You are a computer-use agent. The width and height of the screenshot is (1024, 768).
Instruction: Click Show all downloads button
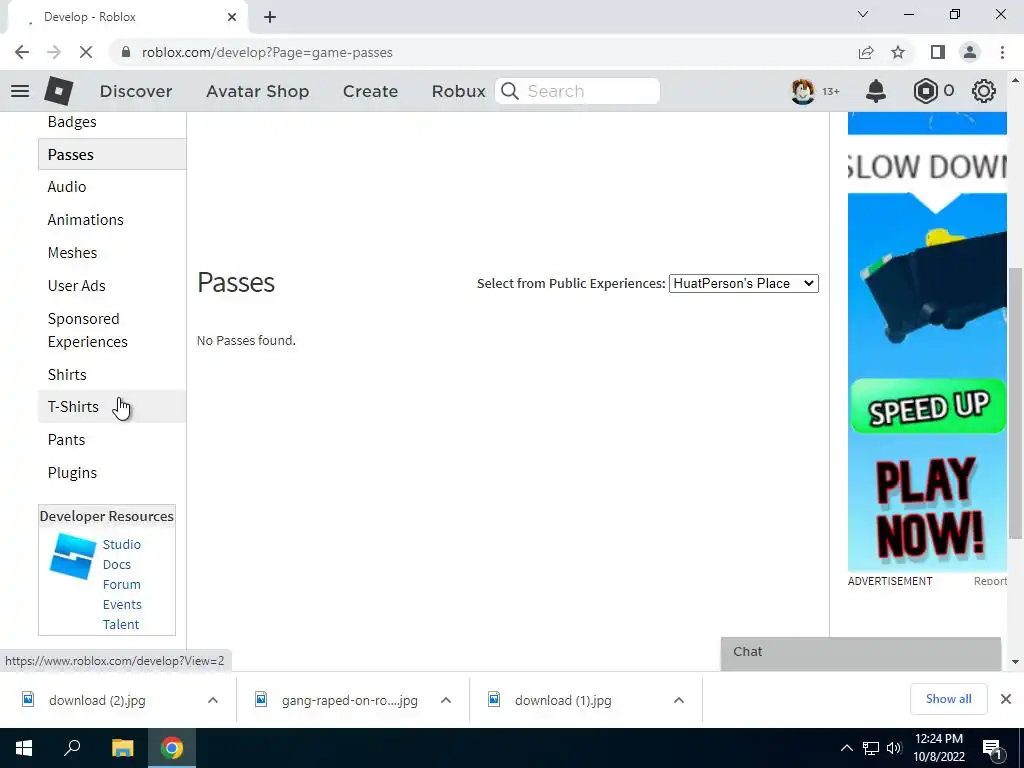click(x=948, y=699)
